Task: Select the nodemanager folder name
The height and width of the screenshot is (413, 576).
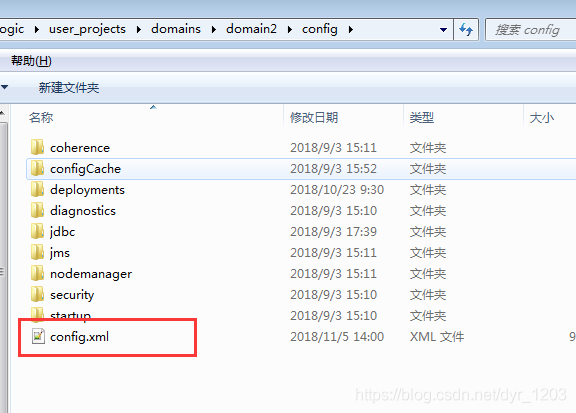Action: pos(91,274)
